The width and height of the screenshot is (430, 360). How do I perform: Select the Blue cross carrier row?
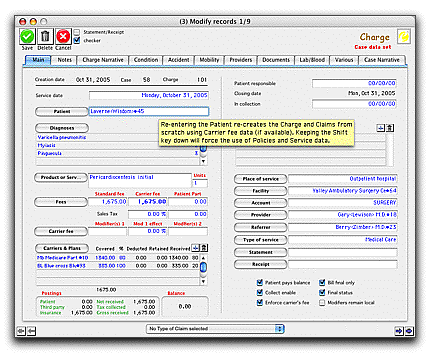pyautogui.click(x=117, y=266)
